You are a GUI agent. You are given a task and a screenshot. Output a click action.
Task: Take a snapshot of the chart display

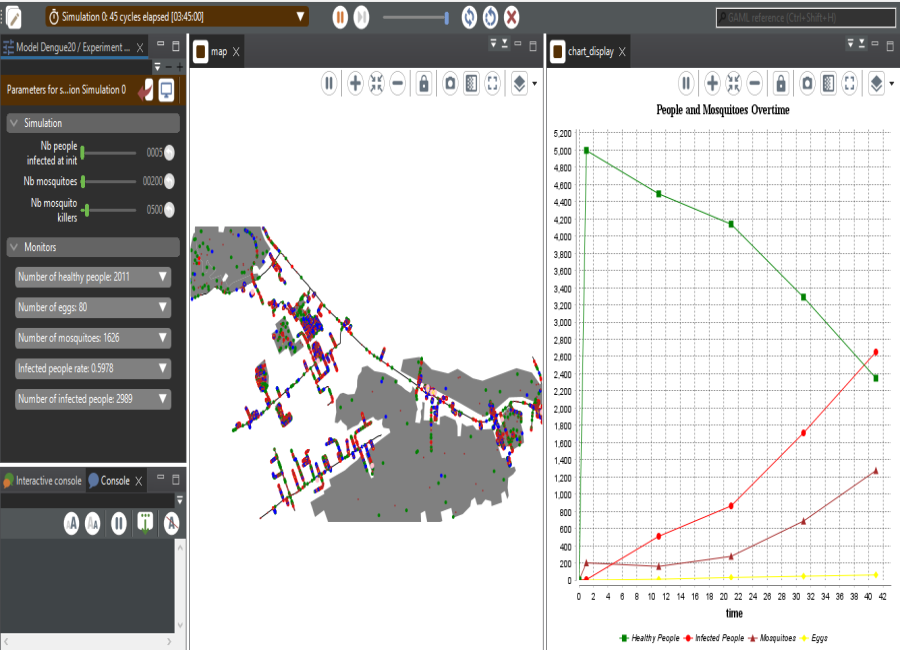[x=806, y=84]
